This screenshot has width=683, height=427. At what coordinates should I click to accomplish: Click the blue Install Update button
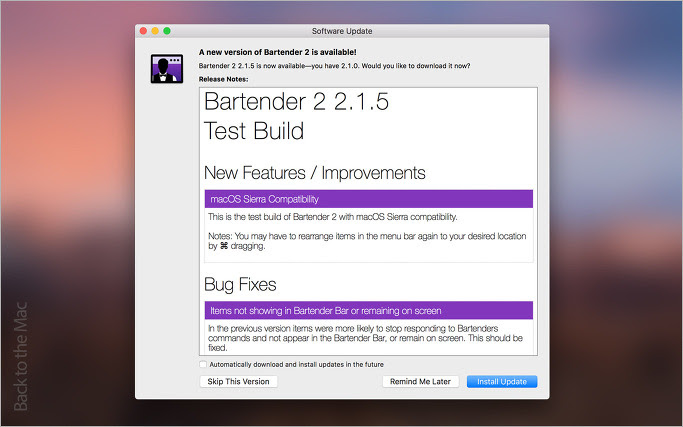(x=502, y=381)
